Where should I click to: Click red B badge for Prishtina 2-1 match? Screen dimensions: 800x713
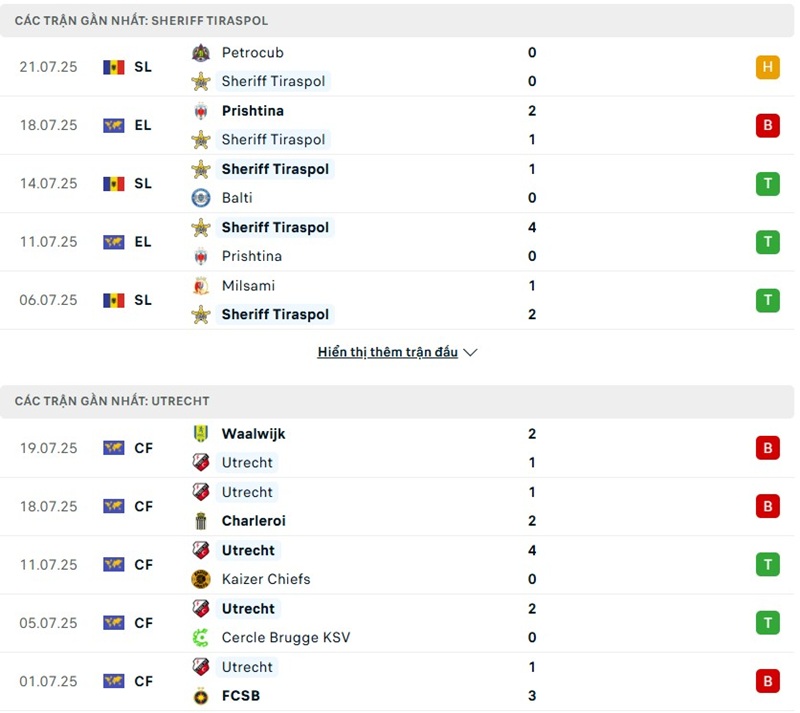(767, 125)
